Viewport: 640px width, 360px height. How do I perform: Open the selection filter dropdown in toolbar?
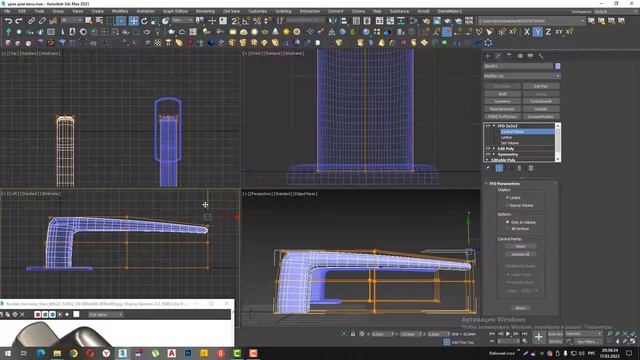72,20
